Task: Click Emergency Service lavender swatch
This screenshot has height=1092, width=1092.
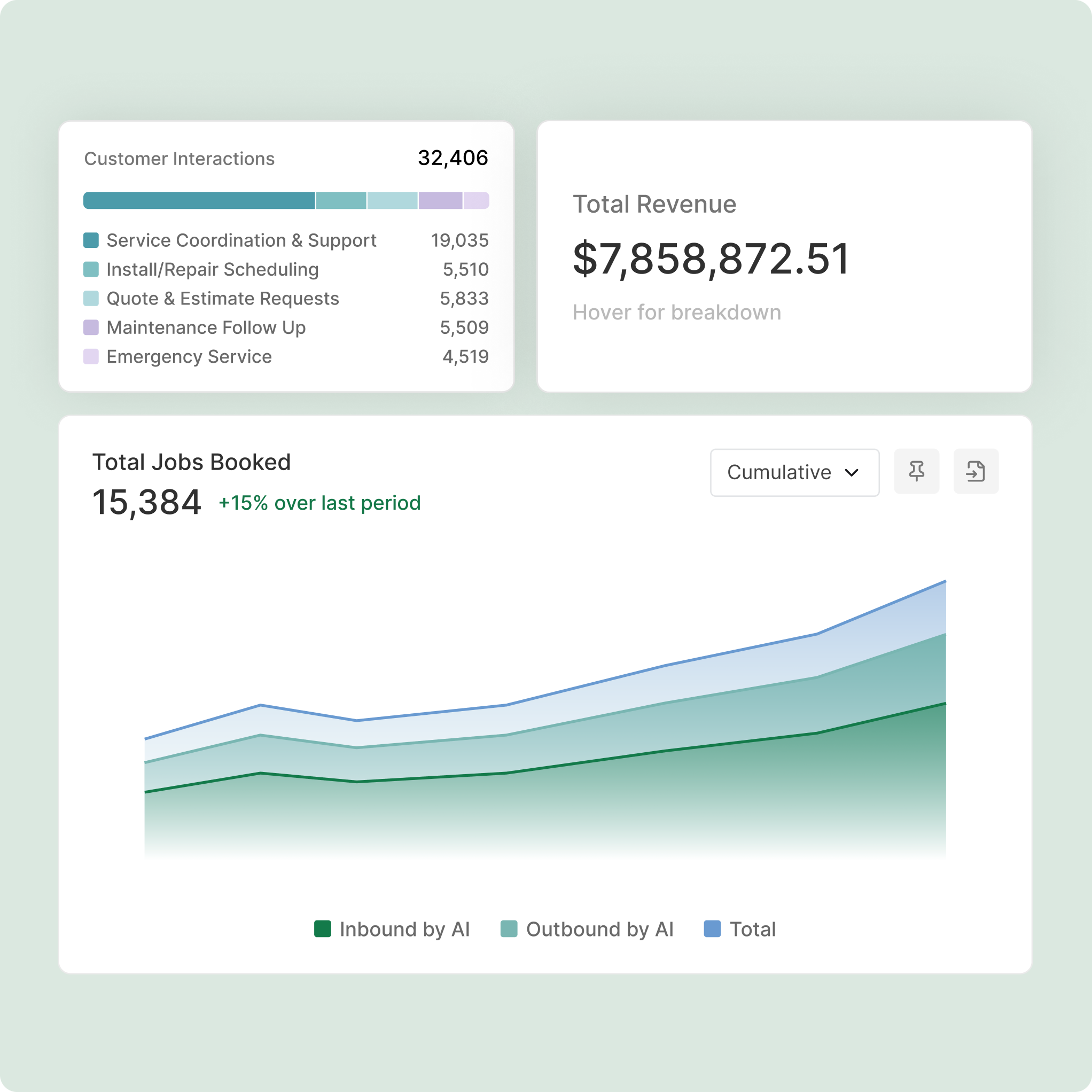Action: tap(91, 357)
